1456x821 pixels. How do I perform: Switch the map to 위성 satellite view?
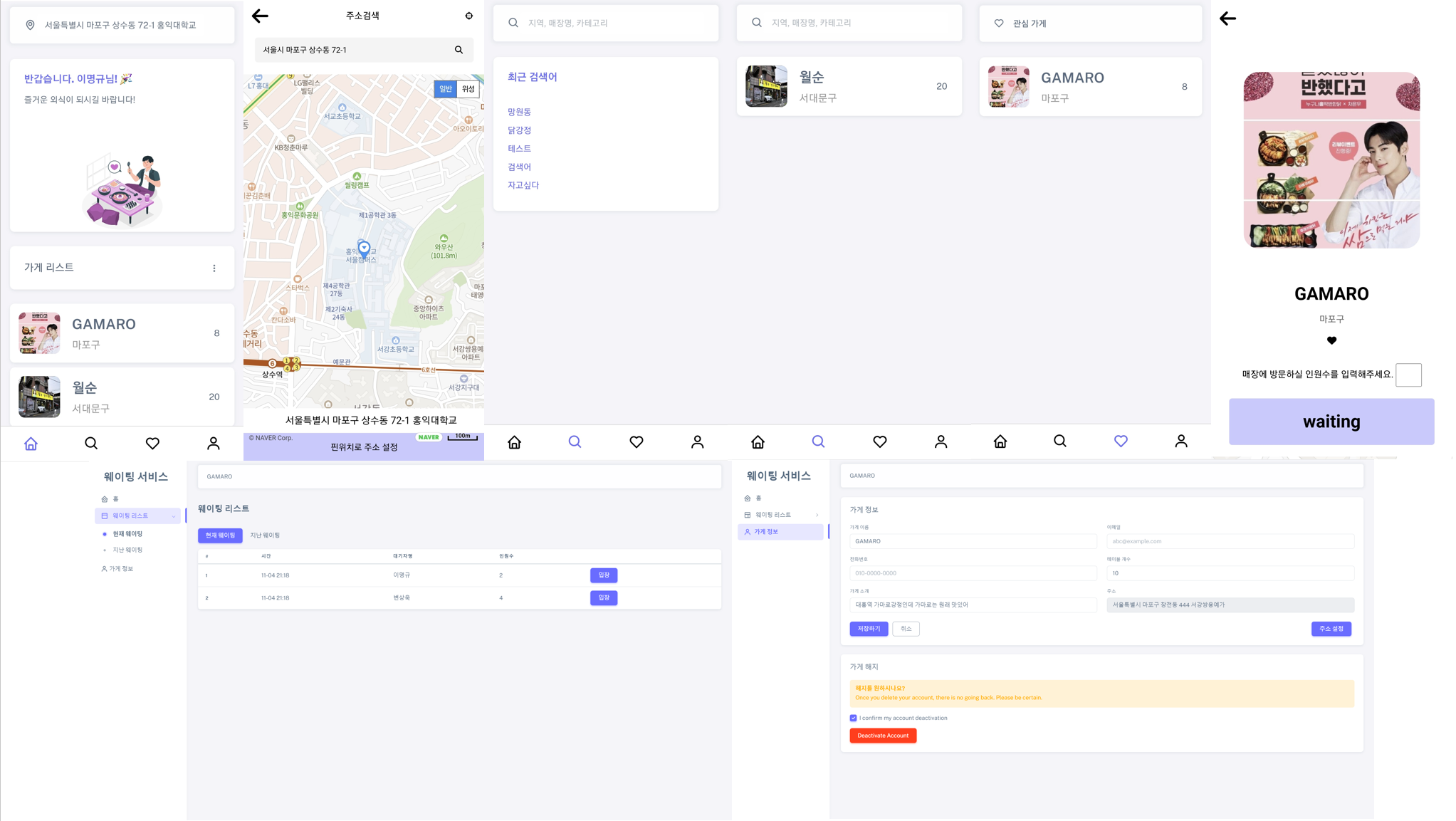pyautogui.click(x=469, y=90)
